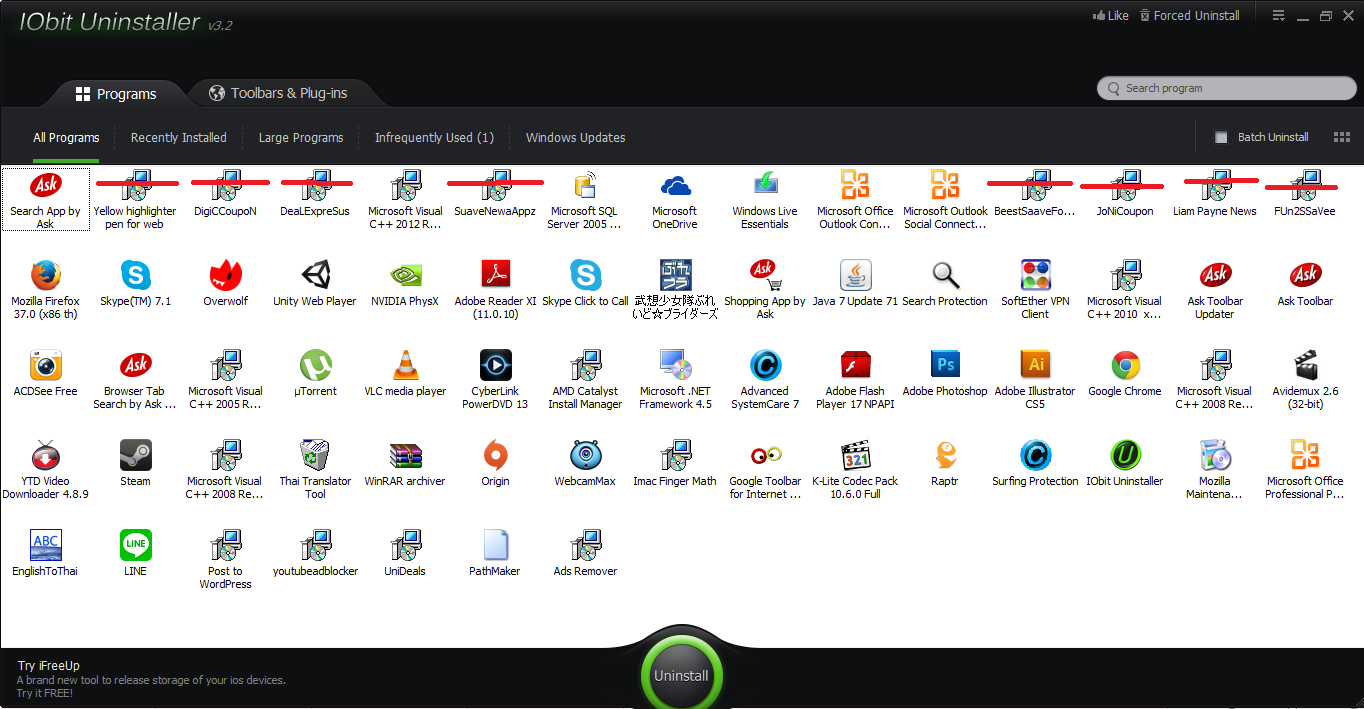Choose SoftEther VPN Client icon
Viewport: 1364px width, 709px height.
1035,275
